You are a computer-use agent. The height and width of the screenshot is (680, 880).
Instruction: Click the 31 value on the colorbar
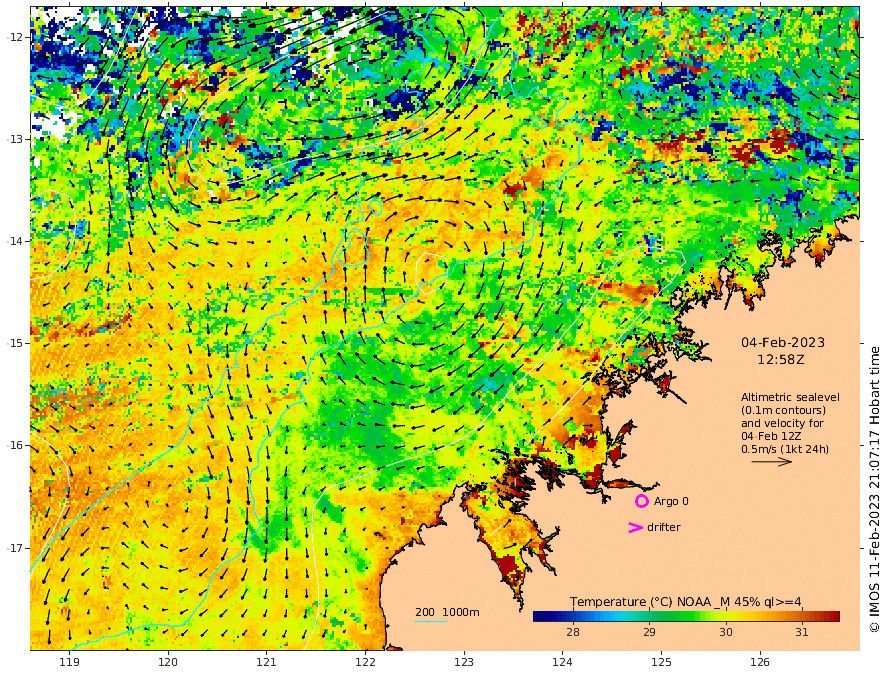(802, 632)
